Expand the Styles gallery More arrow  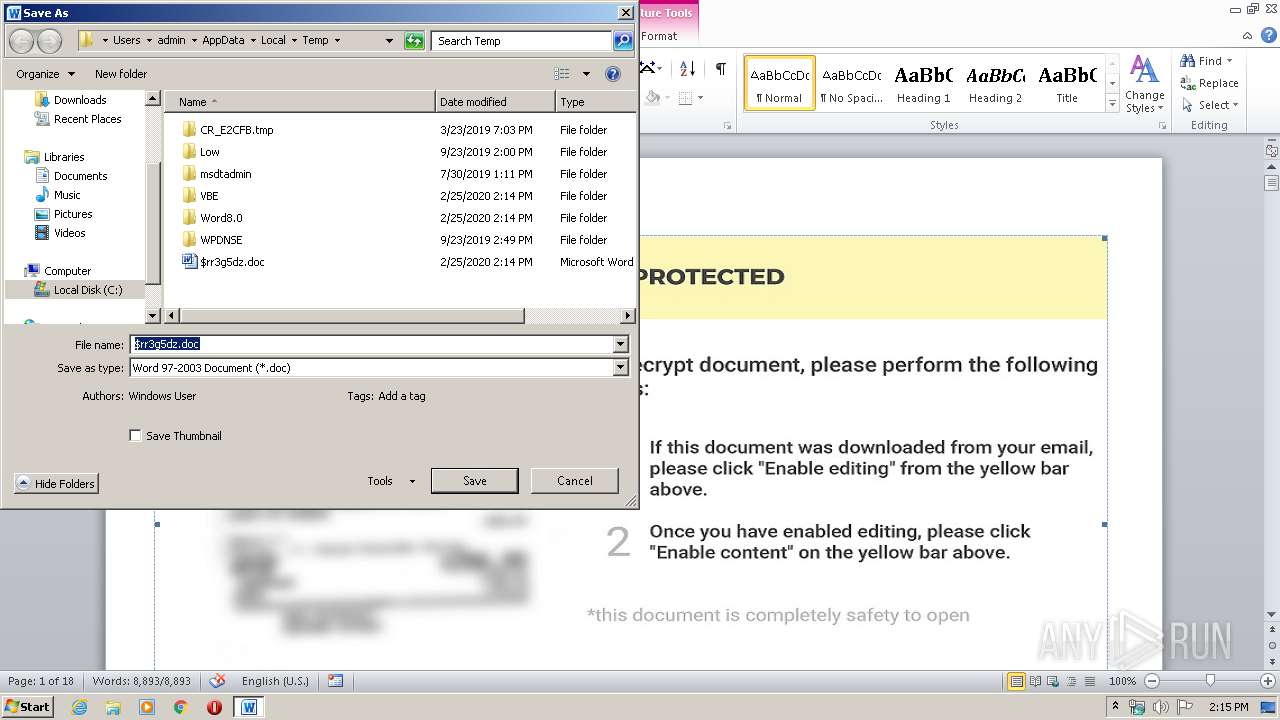click(x=1112, y=104)
